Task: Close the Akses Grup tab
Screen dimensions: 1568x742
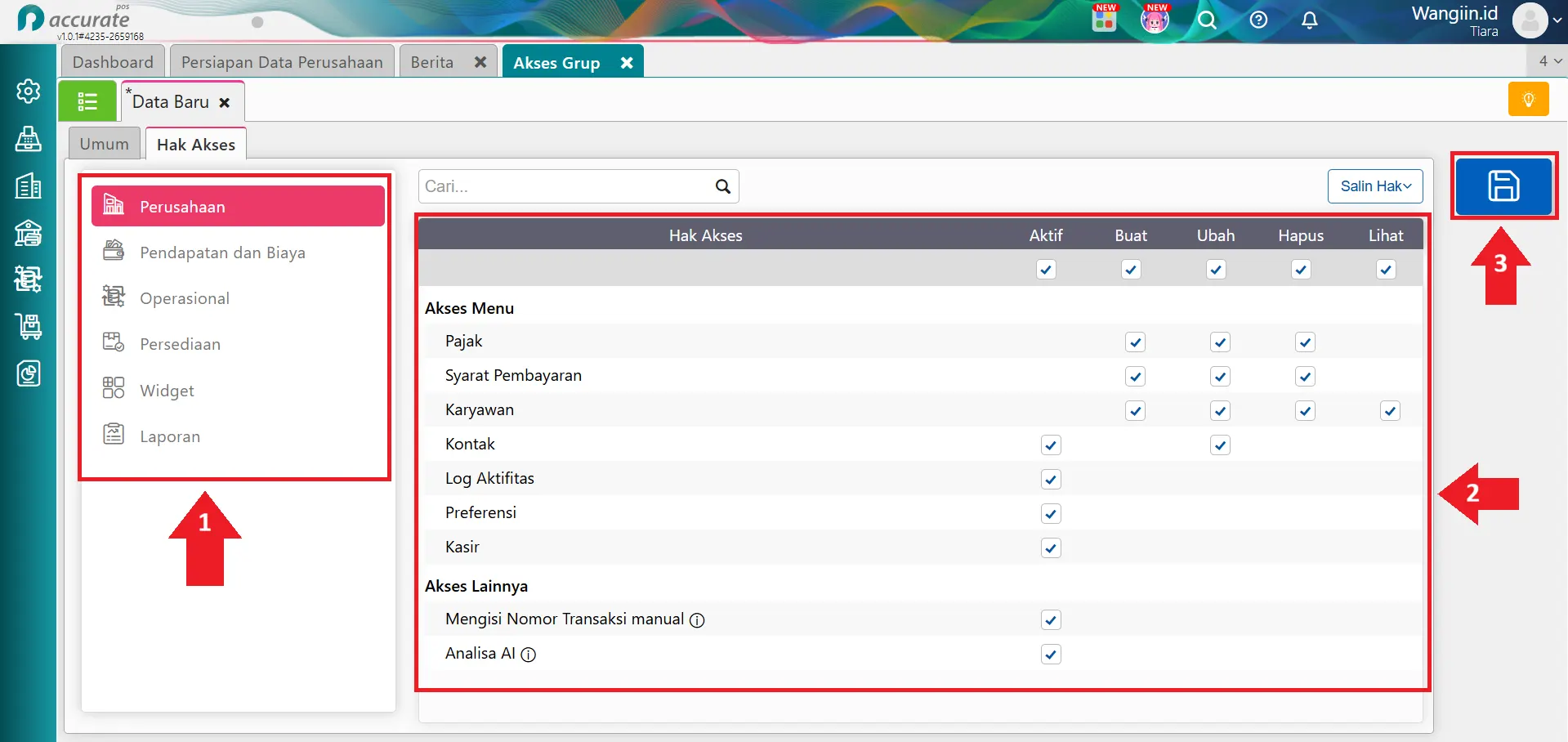Action: (x=627, y=63)
